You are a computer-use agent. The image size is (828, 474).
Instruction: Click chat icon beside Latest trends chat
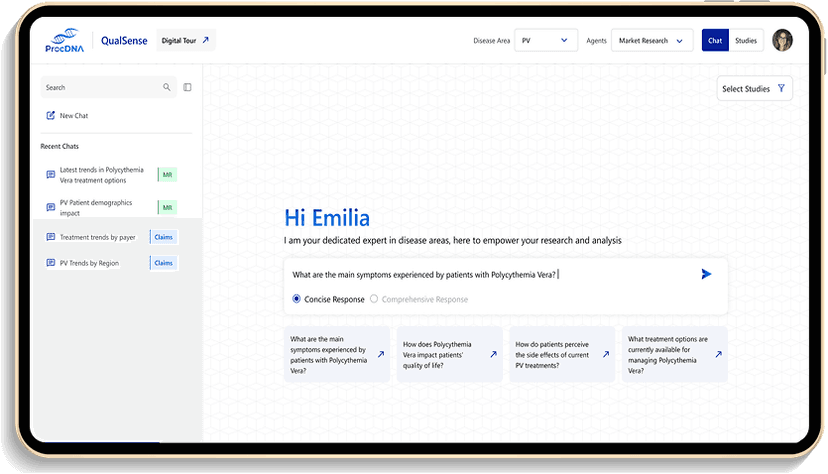point(51,175)
